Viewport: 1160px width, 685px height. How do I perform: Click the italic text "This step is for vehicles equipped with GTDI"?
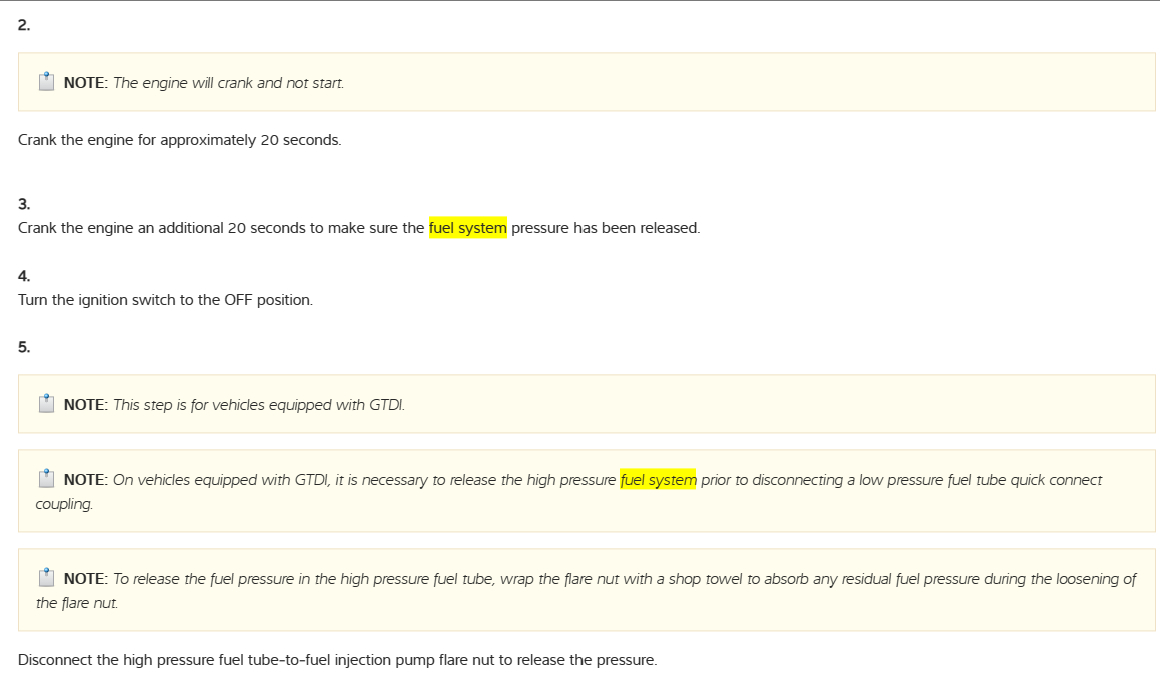pos(258,405)
